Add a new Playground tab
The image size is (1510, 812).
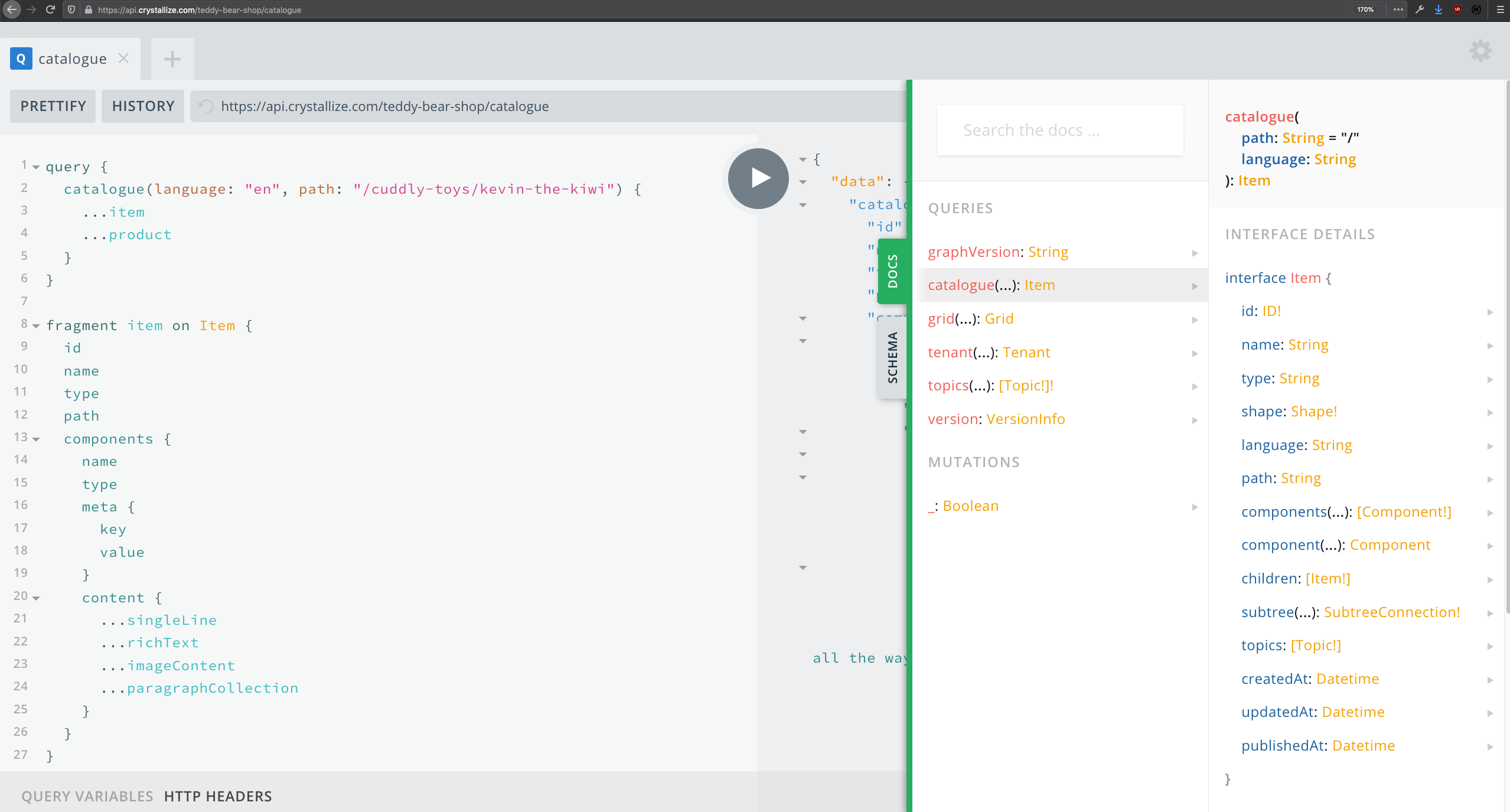(x=172, y=58)
